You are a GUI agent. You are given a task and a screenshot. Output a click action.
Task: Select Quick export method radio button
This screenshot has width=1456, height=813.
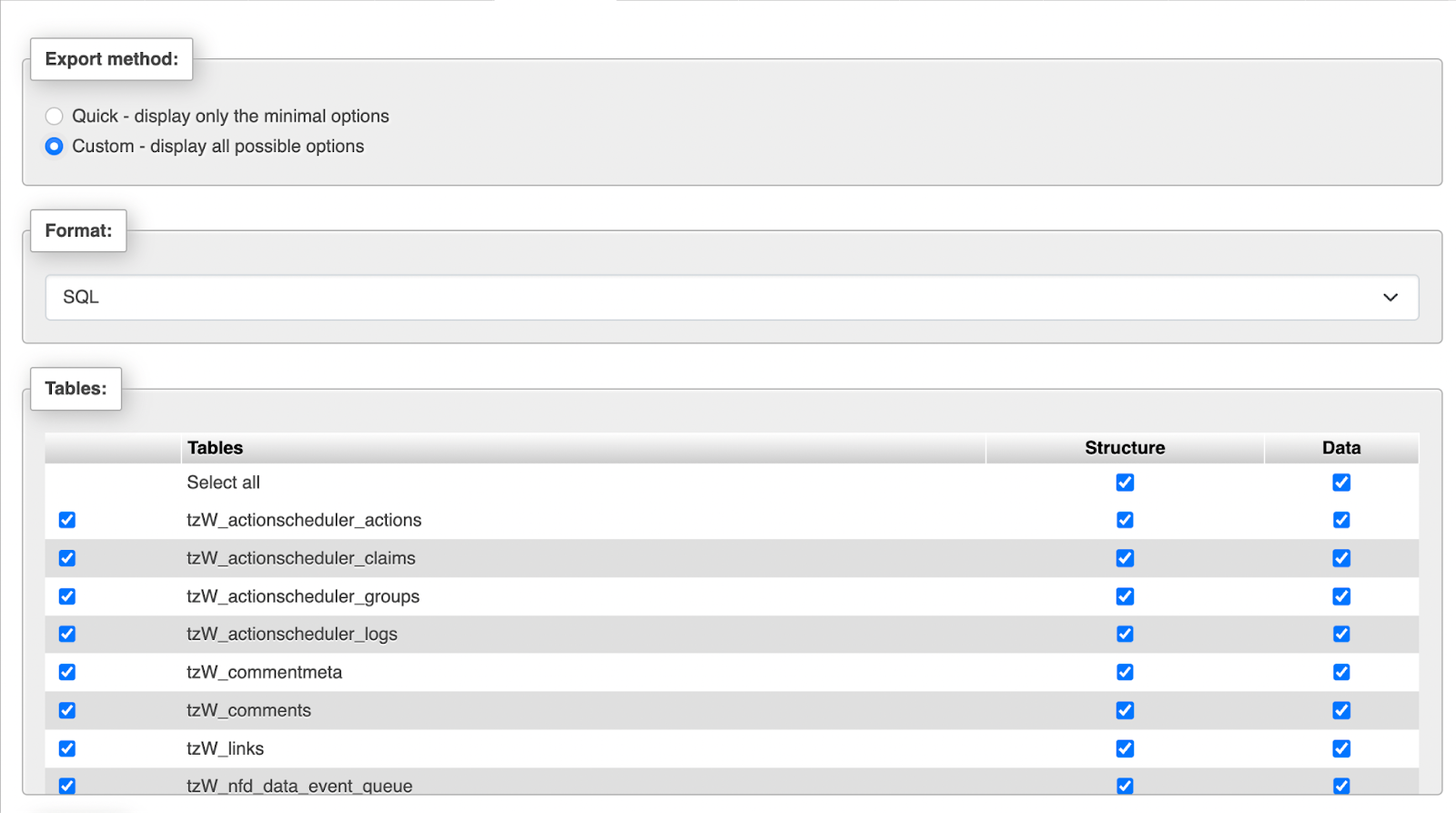click(x=55, y=117)
